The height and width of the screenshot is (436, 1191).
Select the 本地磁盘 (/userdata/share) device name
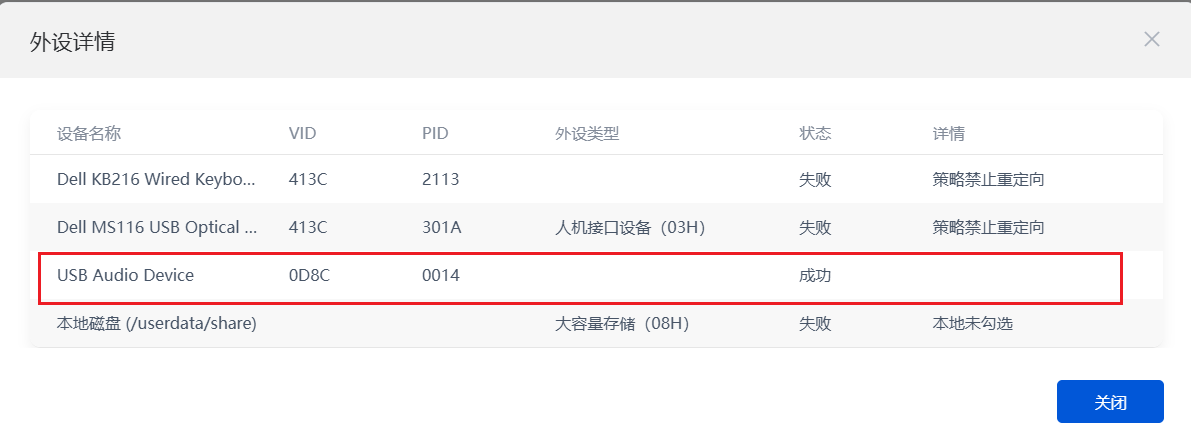[x=157, y=323]
